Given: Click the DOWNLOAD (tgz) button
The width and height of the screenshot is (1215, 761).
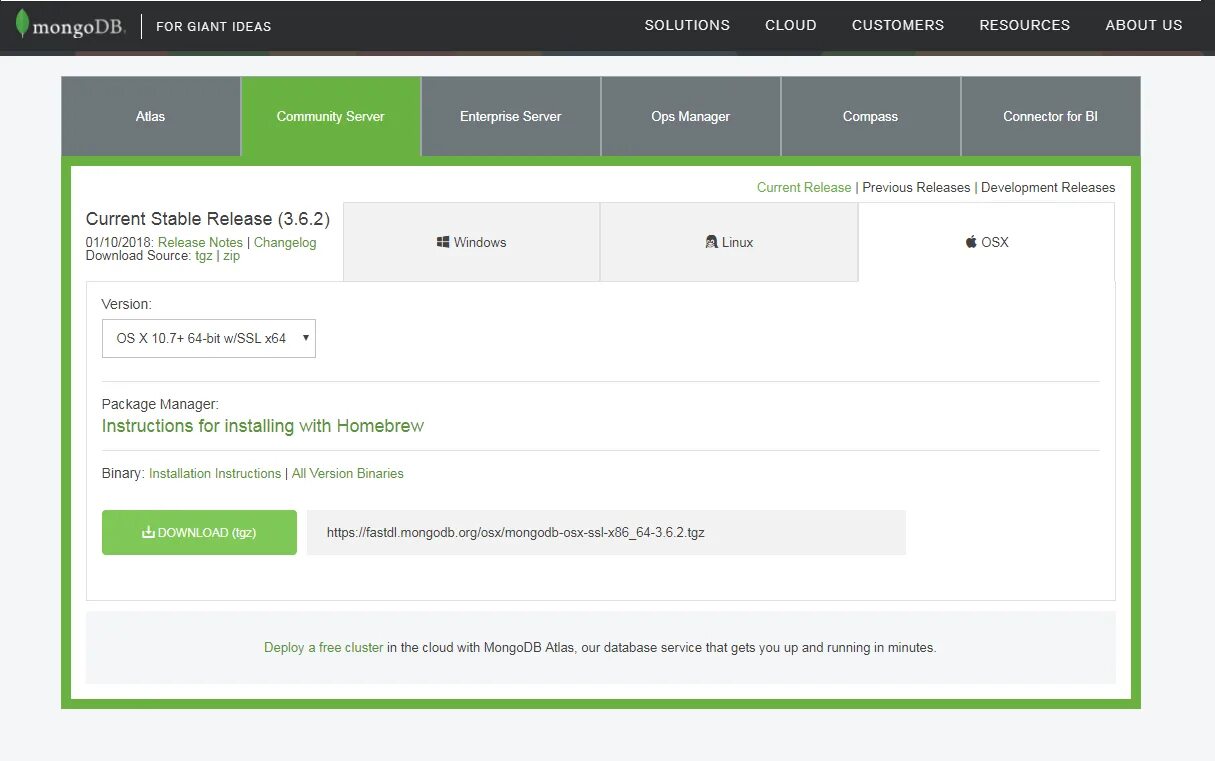Looking at the screenshot, I should 199,532.
